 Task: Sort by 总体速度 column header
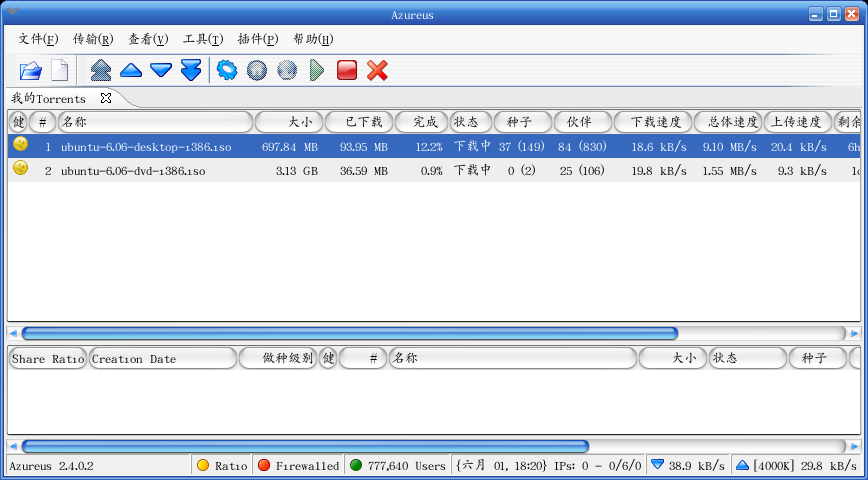point(728,122)
